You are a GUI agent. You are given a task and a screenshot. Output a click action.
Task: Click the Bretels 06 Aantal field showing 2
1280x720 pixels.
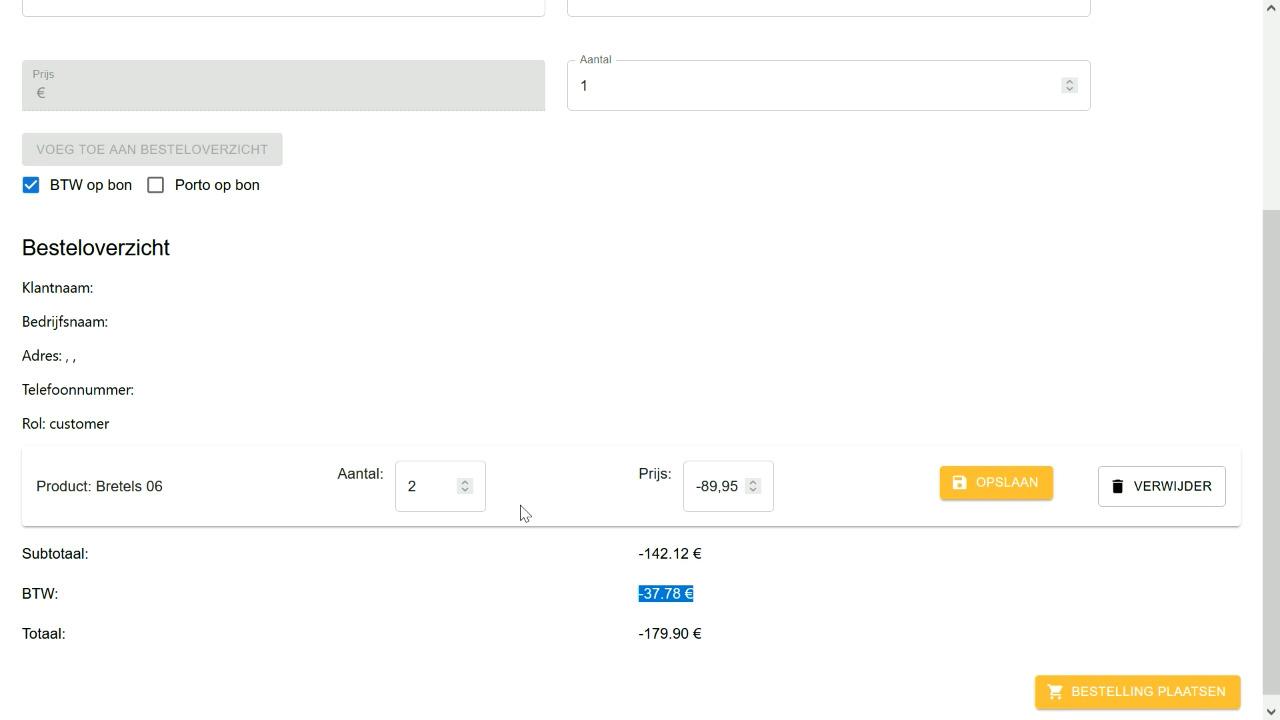pos(428,486)
